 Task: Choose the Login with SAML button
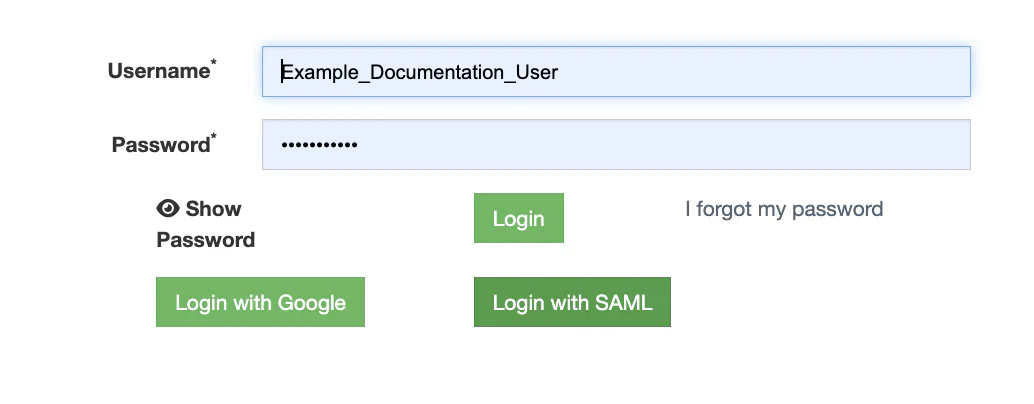click(571, 303)
